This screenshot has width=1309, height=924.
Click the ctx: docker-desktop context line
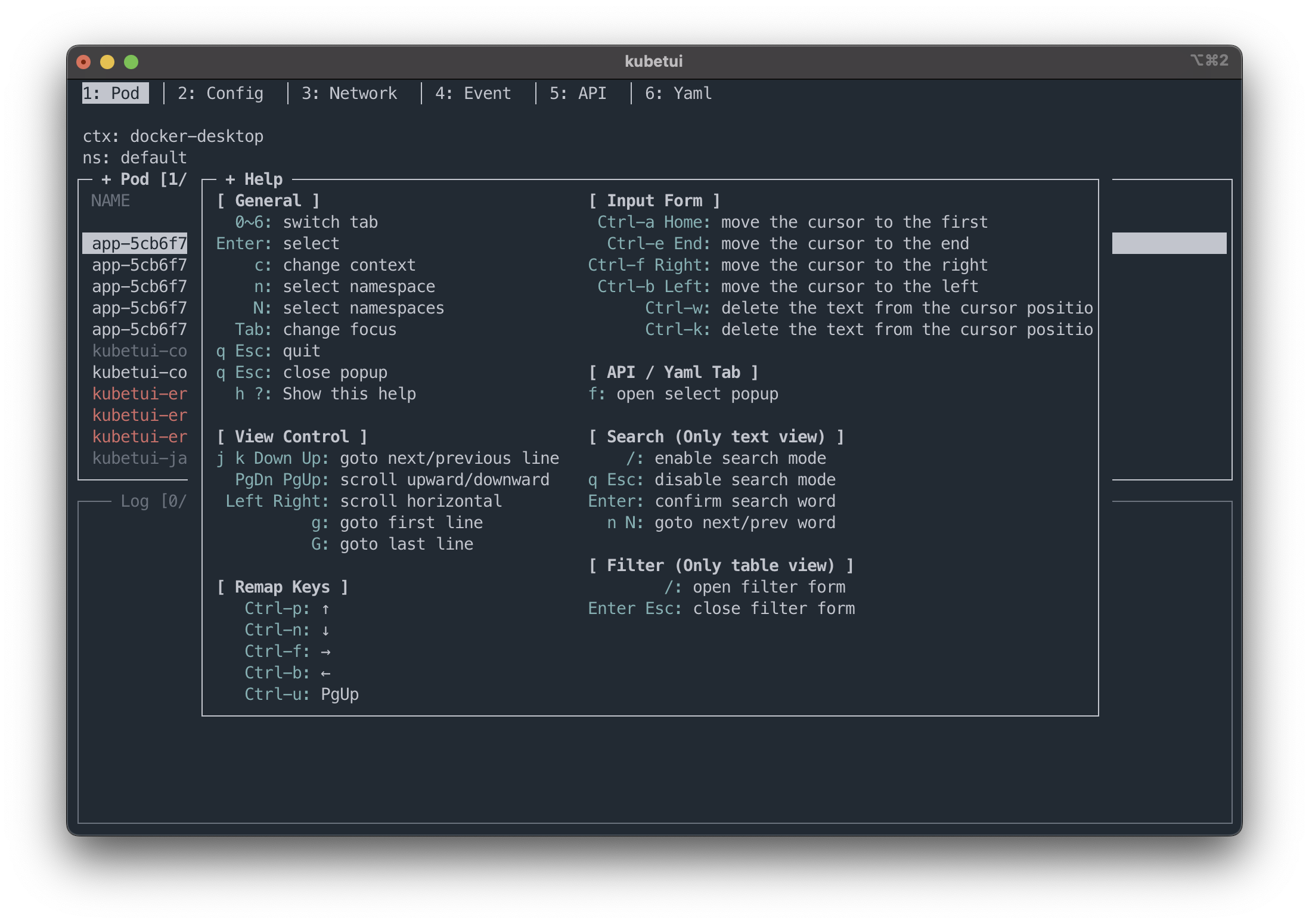click(x=173, y=137)
